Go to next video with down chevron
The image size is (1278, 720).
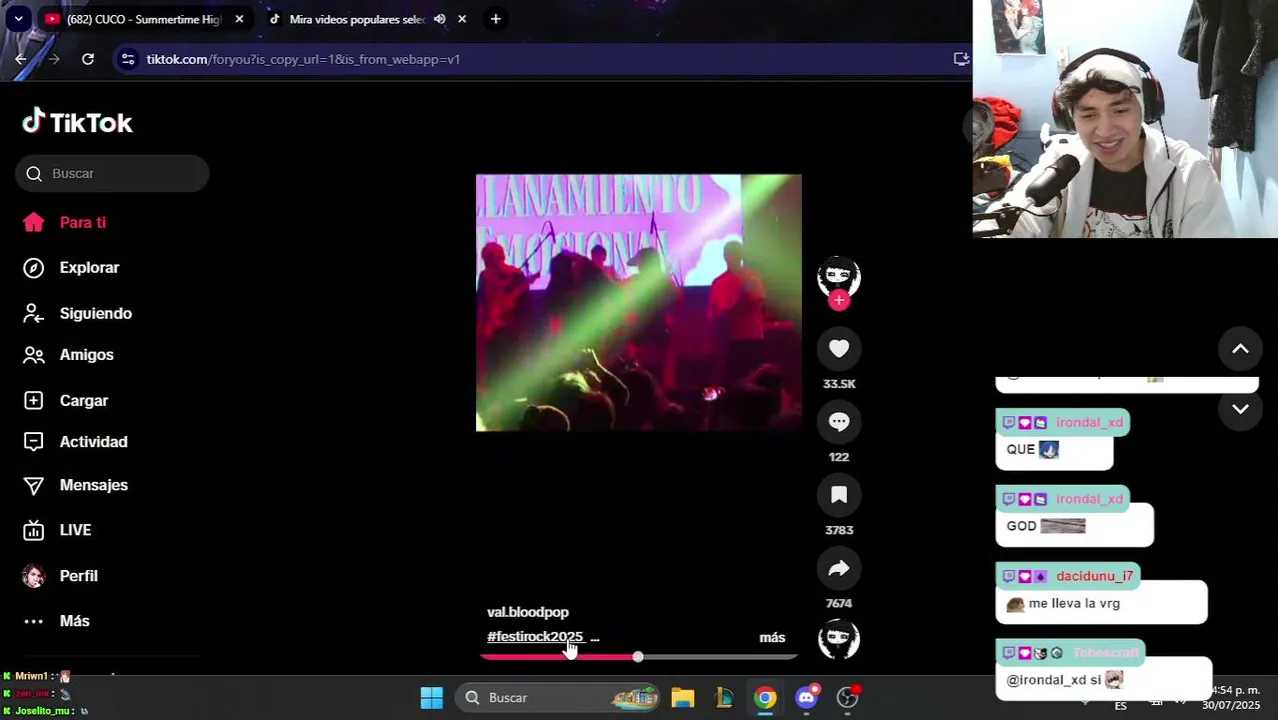tap(1240, 409)
